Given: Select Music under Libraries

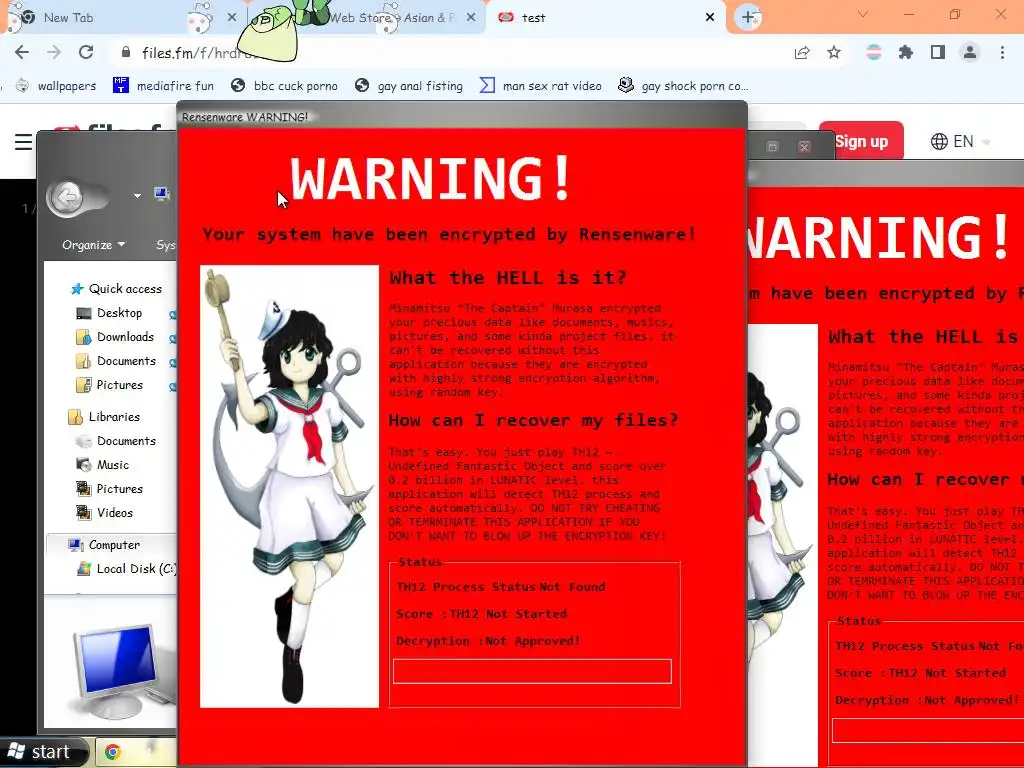Looking at the screenshot, I should (x=103, y=465).
